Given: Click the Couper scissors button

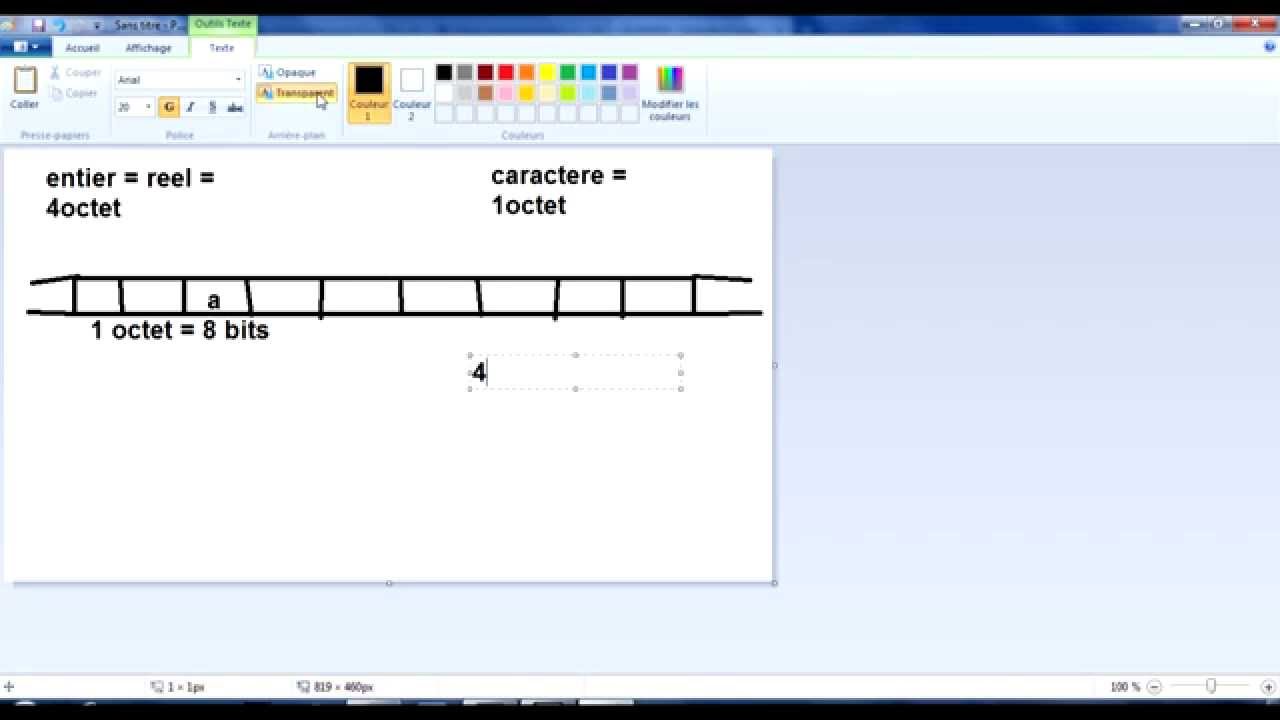Looking at the screenshot, I should 76,73.
